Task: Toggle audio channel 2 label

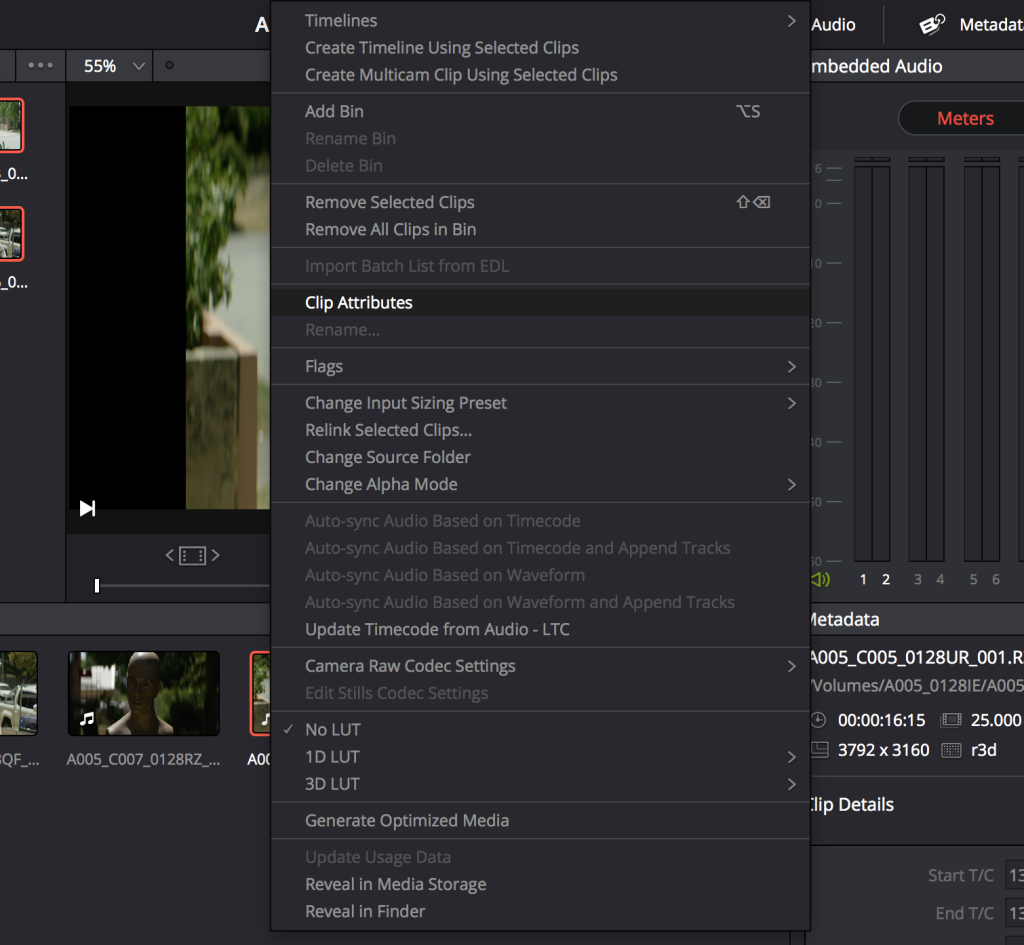Action: pyautogui.click(x=886, y=579)
